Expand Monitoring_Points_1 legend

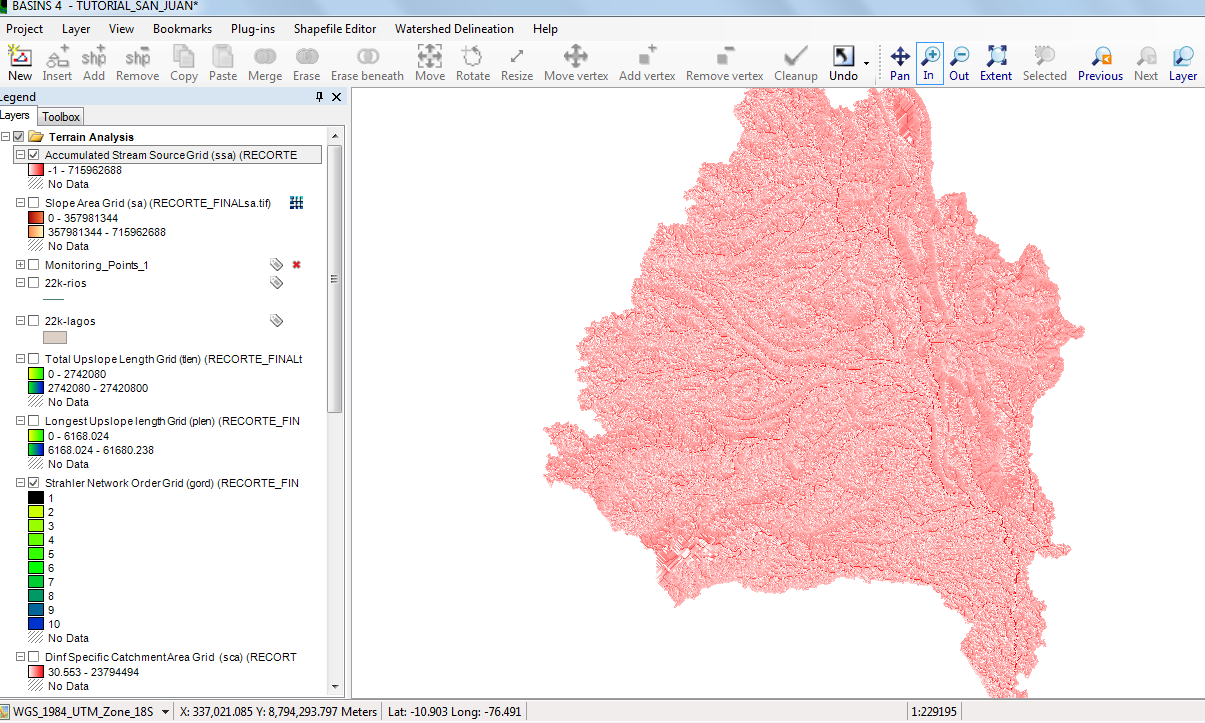tap(21, 265)
